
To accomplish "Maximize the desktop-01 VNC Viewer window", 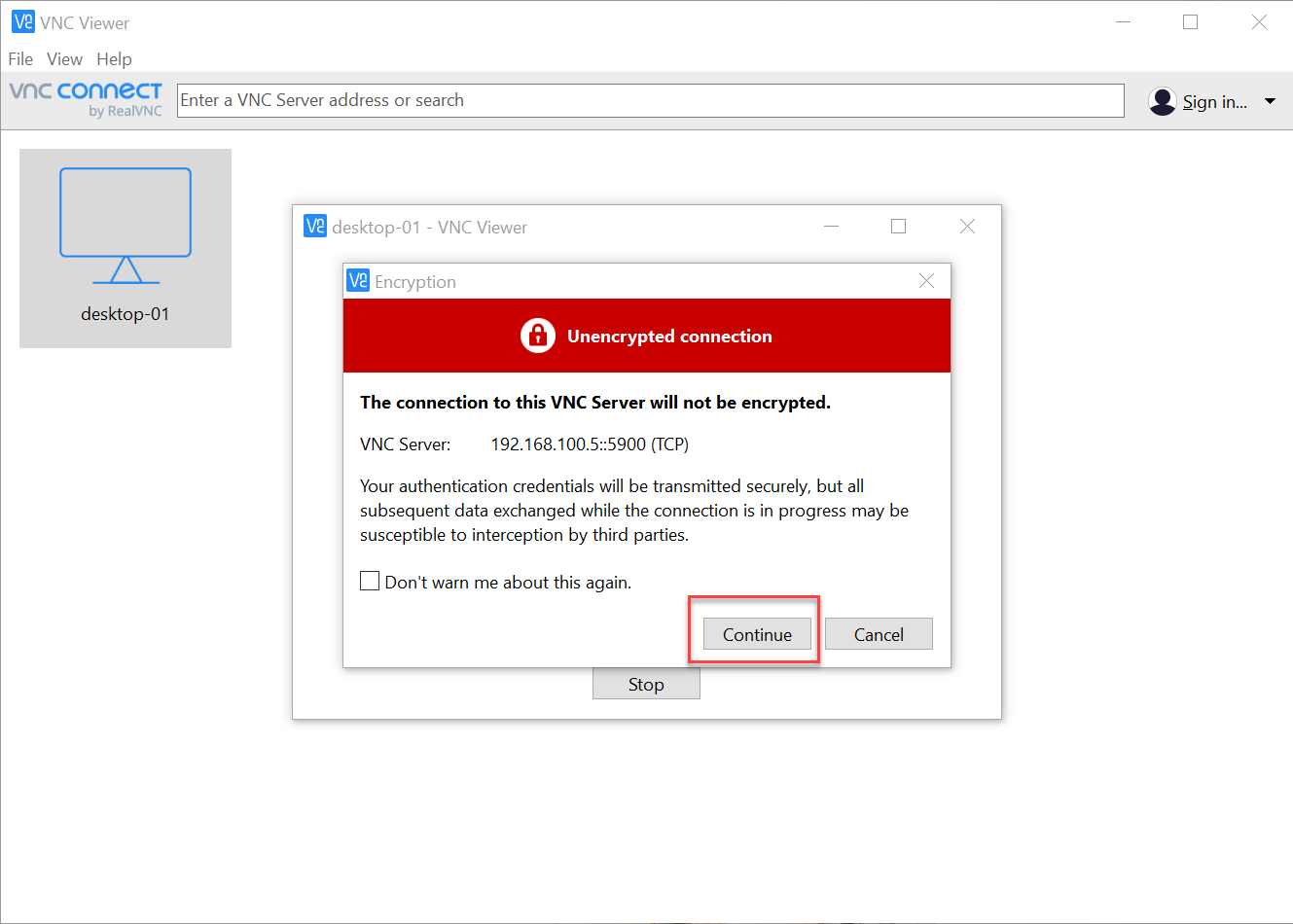I will pos(898,227).
